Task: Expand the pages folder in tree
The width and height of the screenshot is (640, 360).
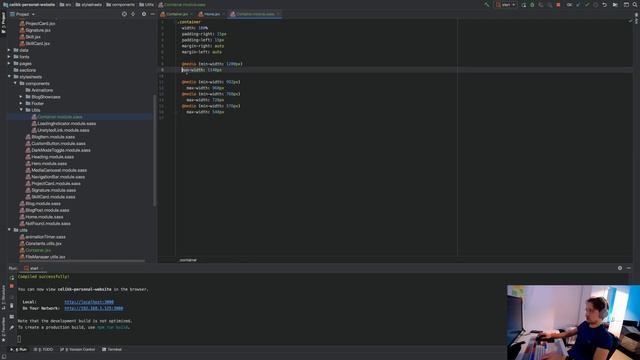Action: coord(9,63)
